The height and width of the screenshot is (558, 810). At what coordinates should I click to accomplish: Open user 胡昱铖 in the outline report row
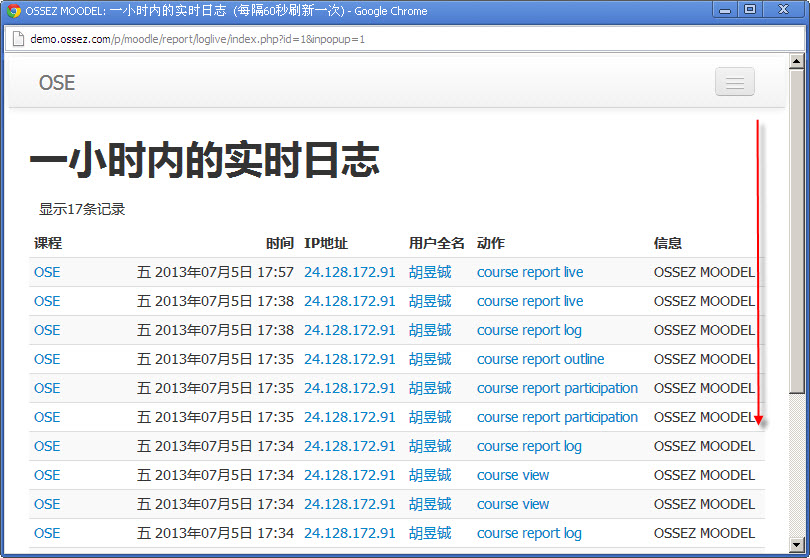point(430,359)
